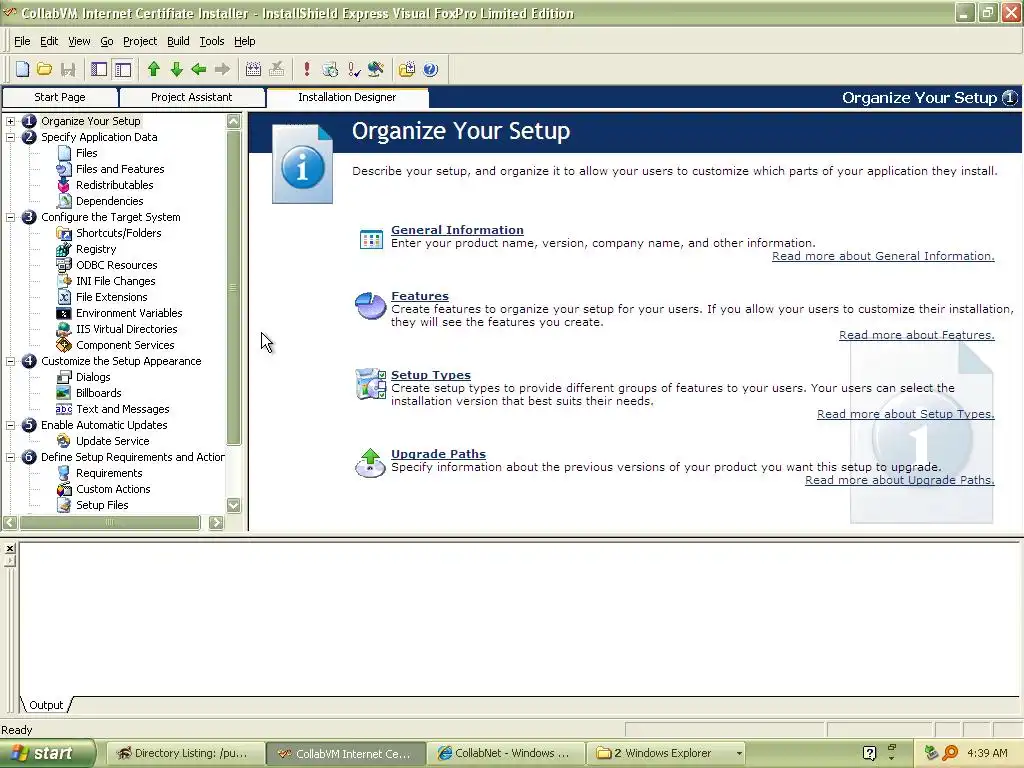1024x768 pixels.
Task: Open the Upgrade Paths link
Action: pyautogui.click(x=438, y=454)
